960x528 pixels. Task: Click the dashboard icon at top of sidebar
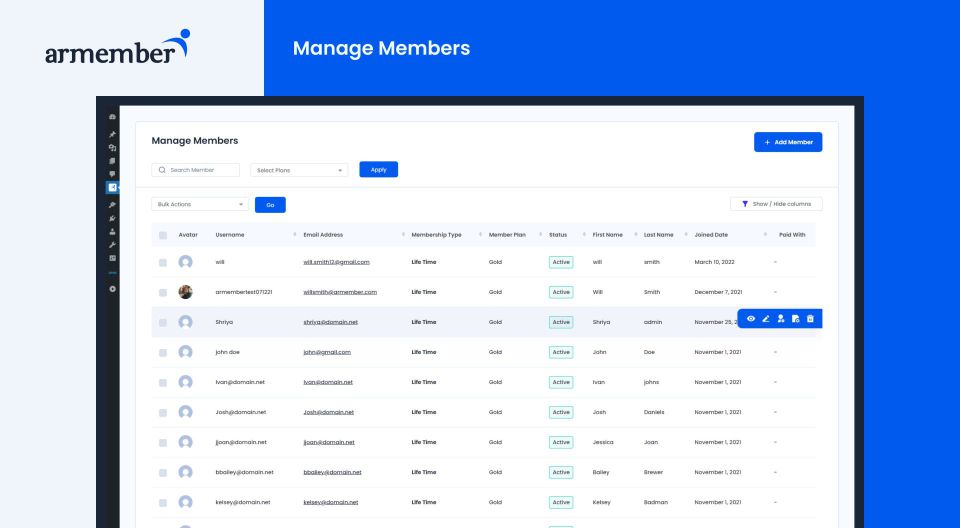112,117
